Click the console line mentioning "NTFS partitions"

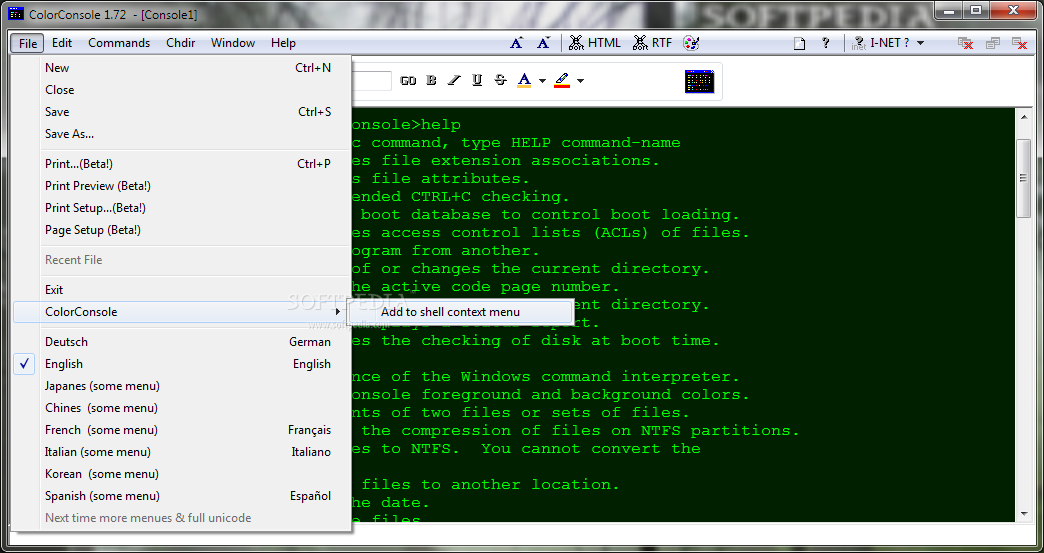[x=575, y=431]
